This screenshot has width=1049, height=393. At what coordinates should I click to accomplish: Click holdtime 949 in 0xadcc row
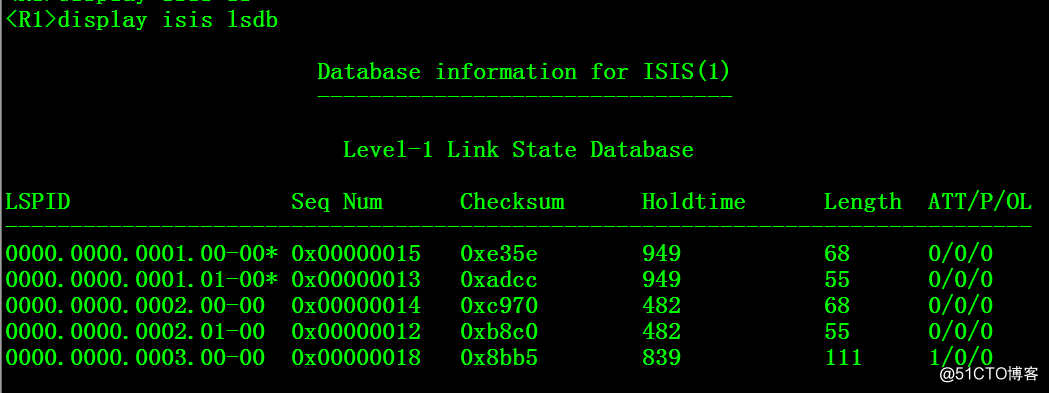pos(662,279)
